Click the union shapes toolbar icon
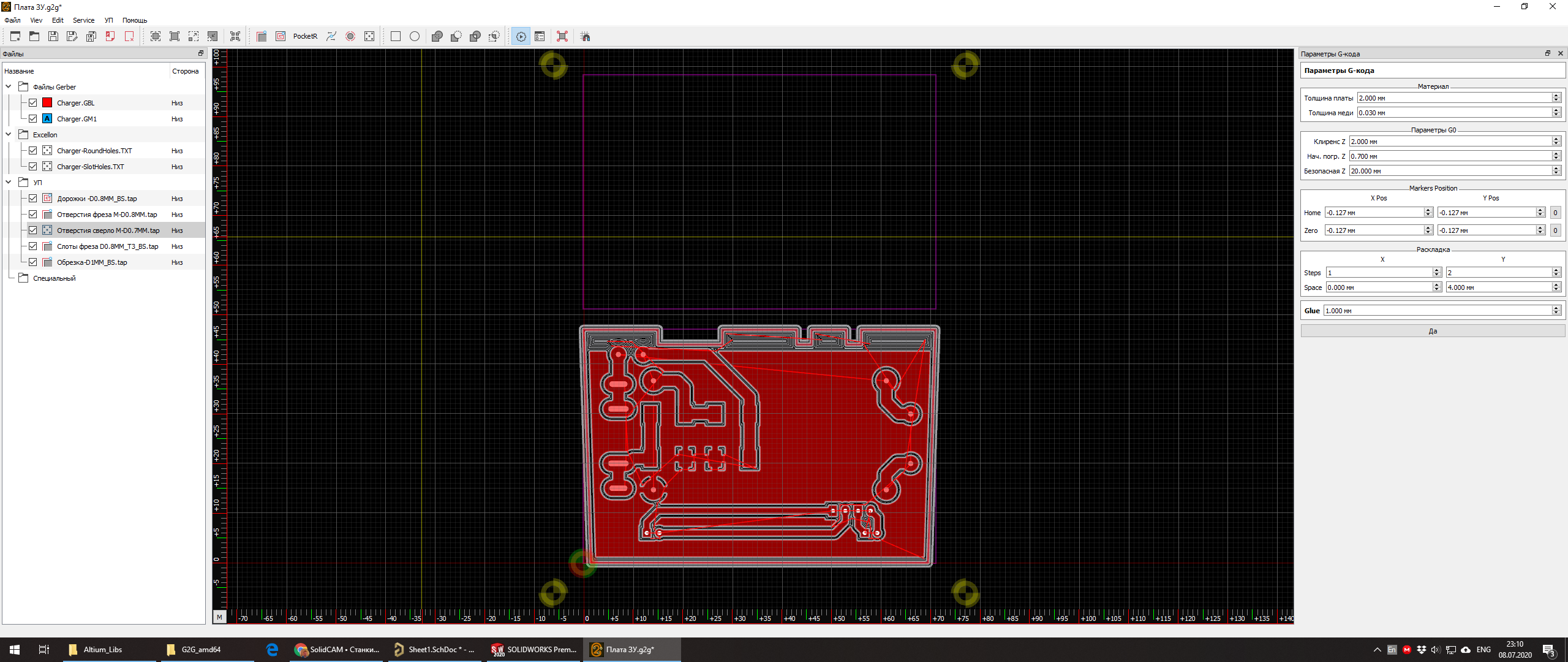Viewport: 1568px width, 662px height. [437, 37]
